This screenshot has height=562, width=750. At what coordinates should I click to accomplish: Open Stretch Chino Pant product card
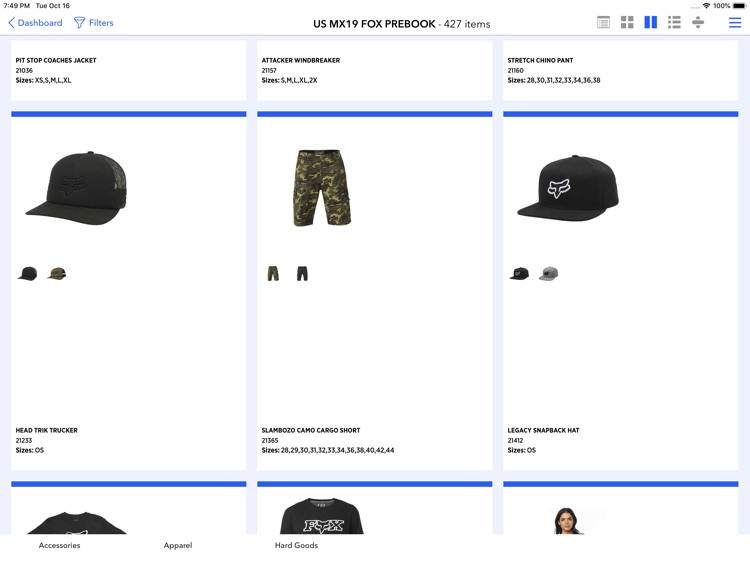tap(620, 70)
